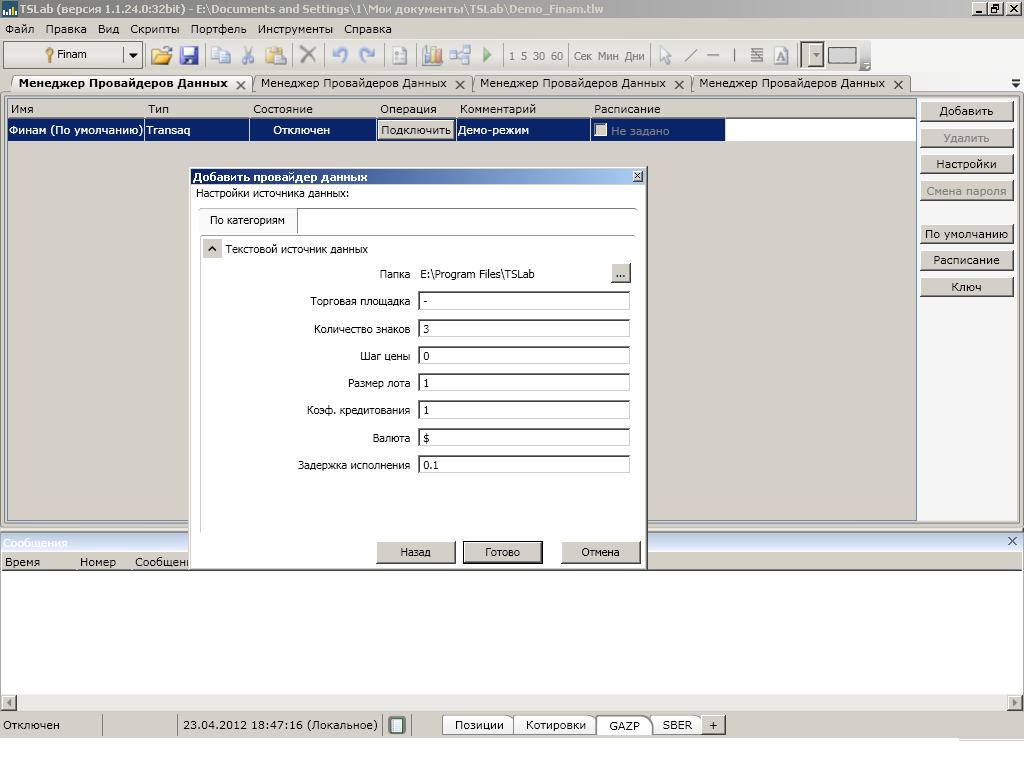Viewport: 1024px width, 768px height.
Task: Add a new tab with '+' button
Action: [713, 725]
